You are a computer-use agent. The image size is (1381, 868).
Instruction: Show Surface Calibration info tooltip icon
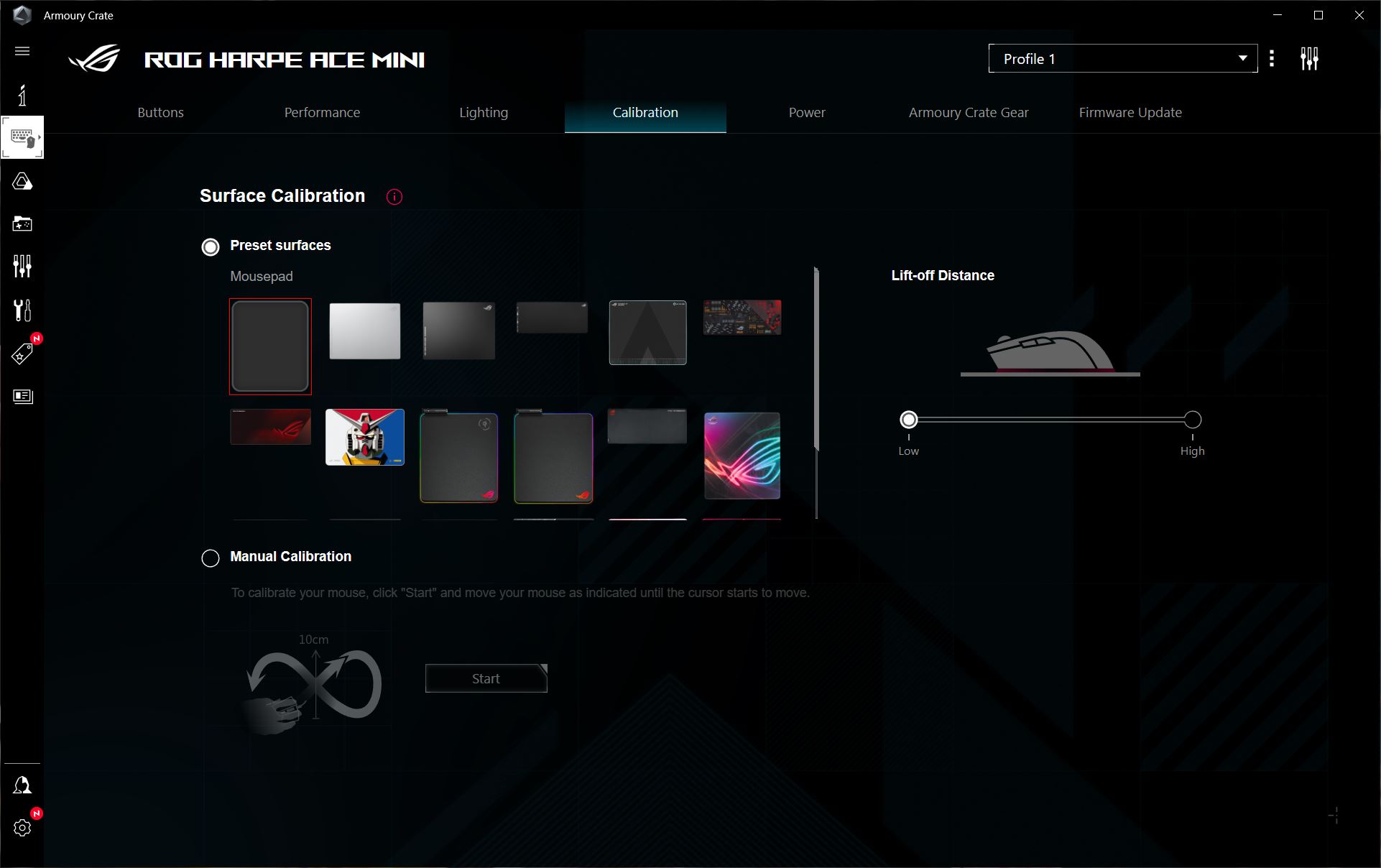[x=394, y=197]
